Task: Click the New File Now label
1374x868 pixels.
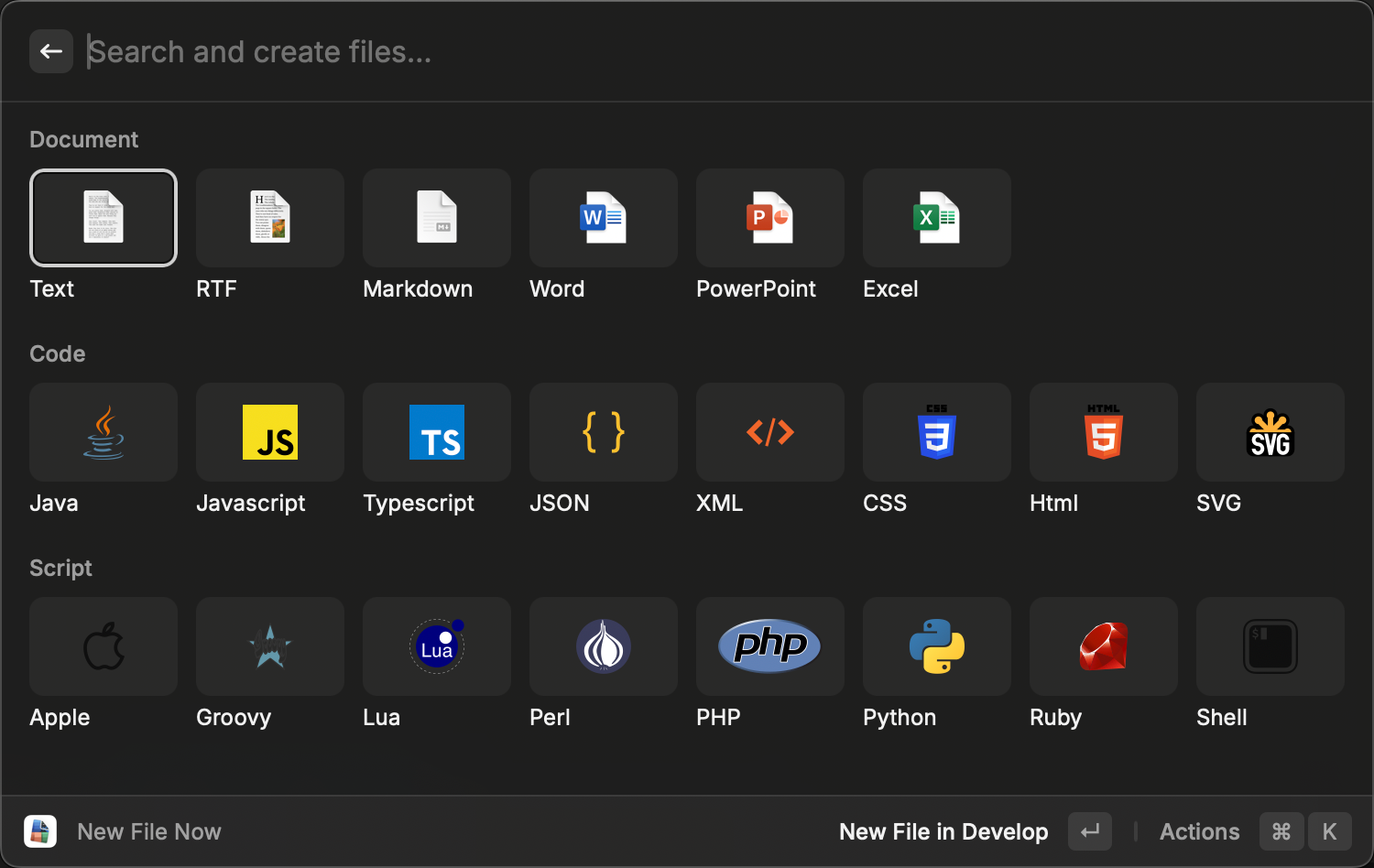Action: pos(149,831)
